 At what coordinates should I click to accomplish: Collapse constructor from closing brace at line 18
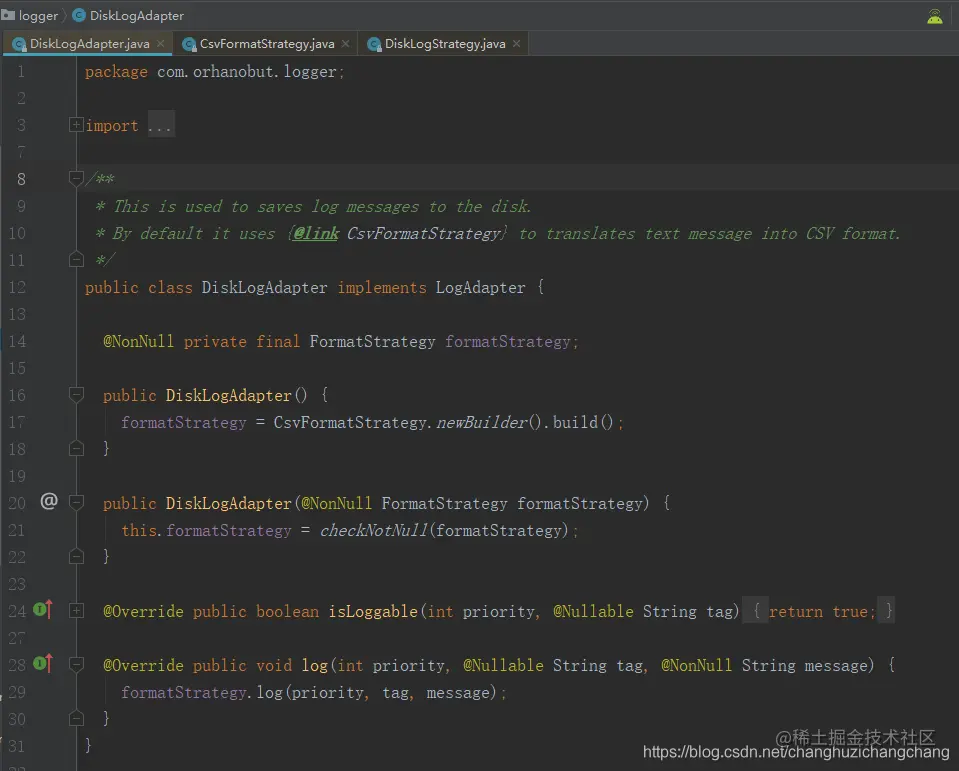[76, 448]
